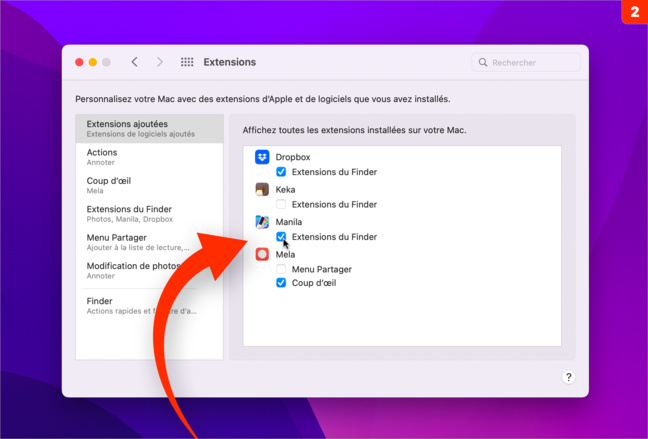
Task: Select Actions category in sidebar
Action: [150, 157]
